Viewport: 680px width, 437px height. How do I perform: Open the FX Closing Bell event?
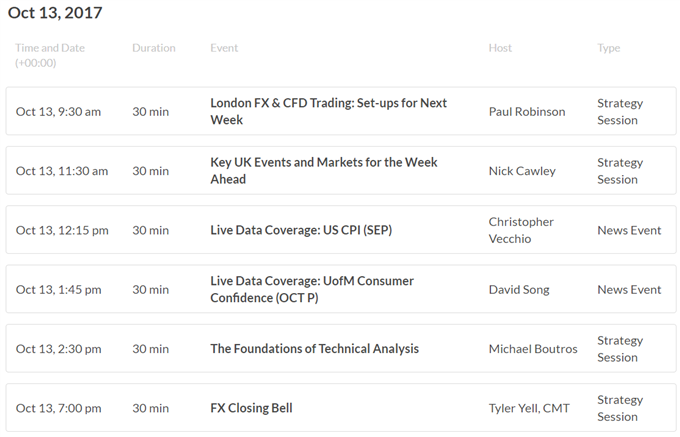click(251, 408)
